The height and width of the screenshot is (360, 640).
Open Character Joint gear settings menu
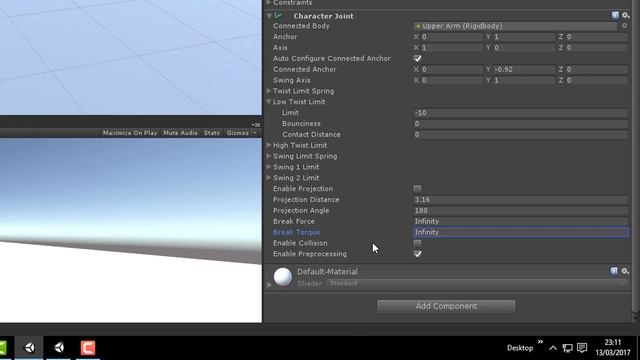click(625, 16)
